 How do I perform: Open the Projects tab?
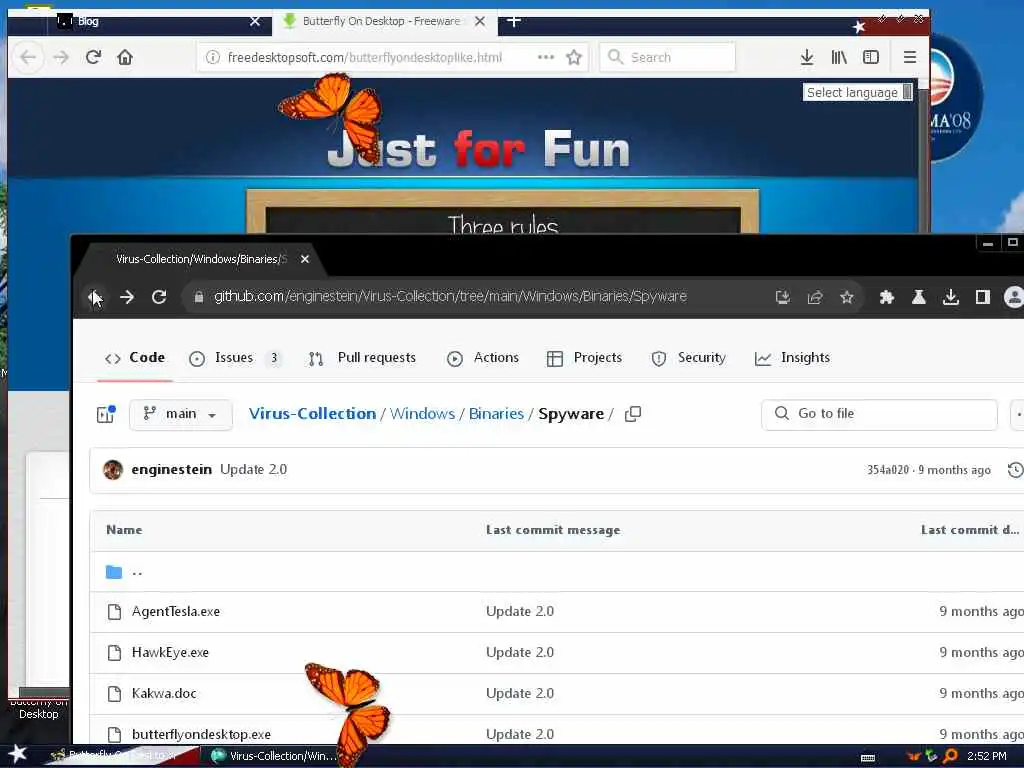tap(584, 358)
